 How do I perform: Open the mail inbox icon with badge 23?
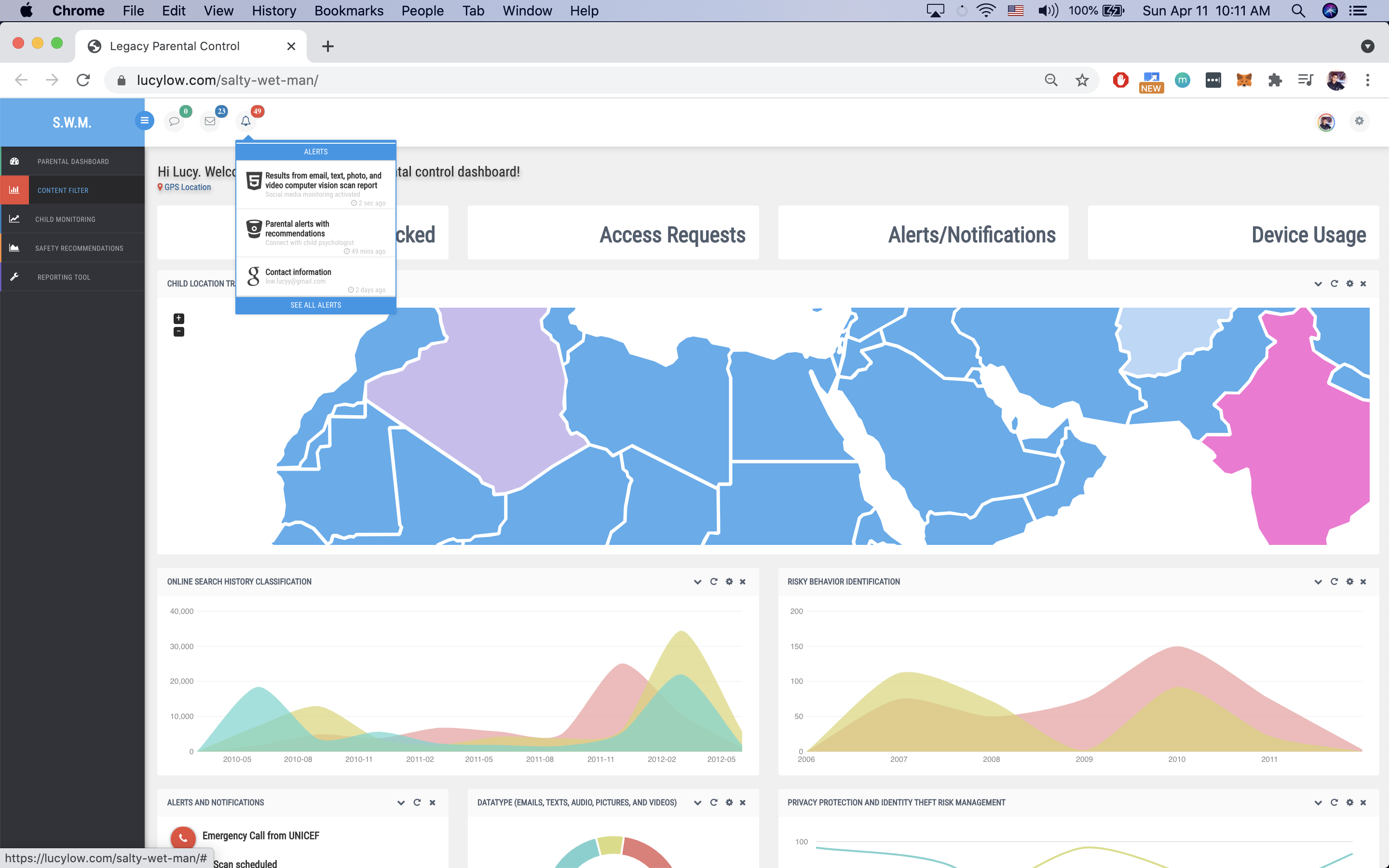point(210,121)
